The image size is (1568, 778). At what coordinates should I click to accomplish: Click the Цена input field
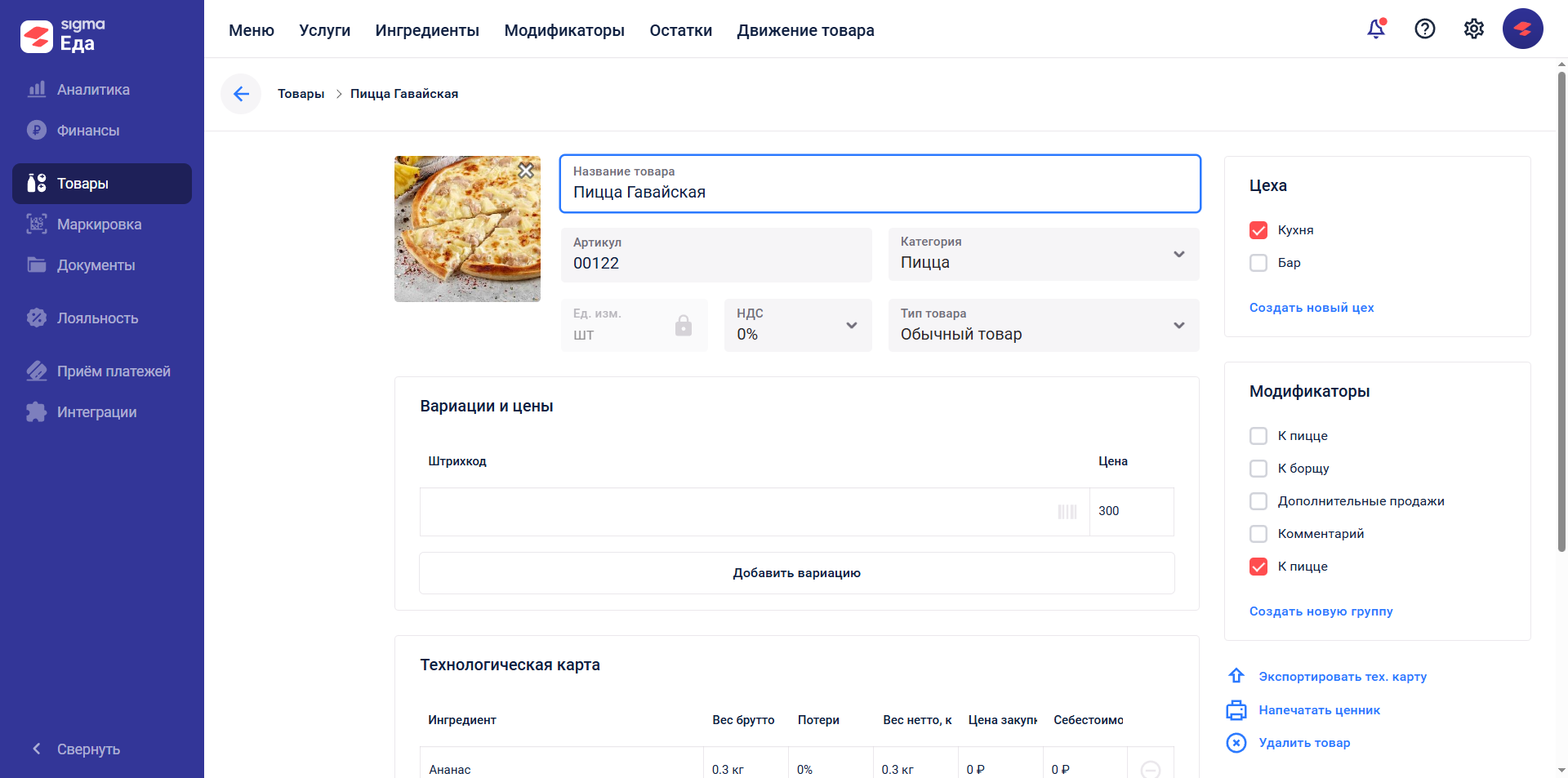[x=1131, y=512]
